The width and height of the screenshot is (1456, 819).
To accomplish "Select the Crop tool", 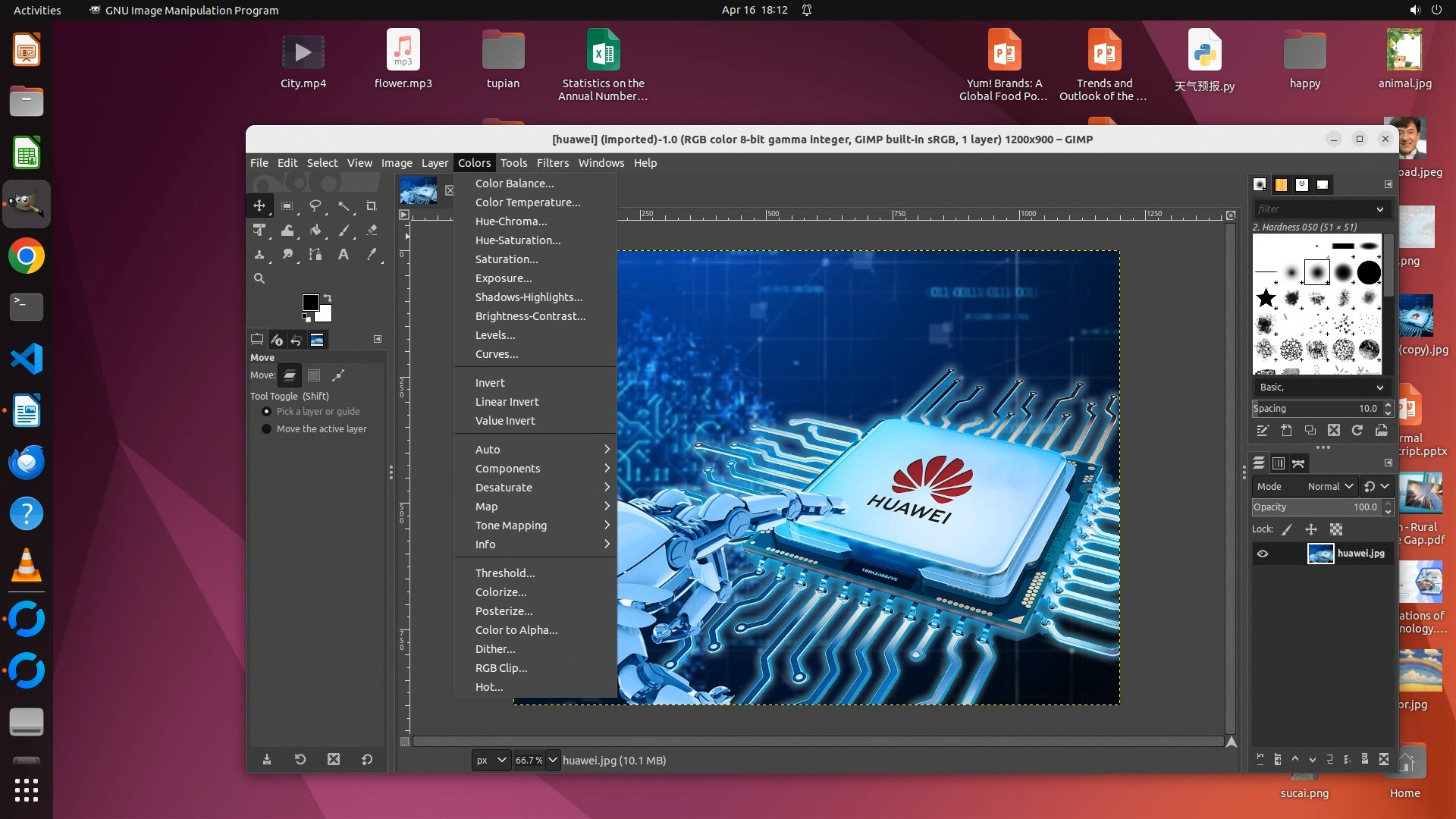I will pos(371,206).
